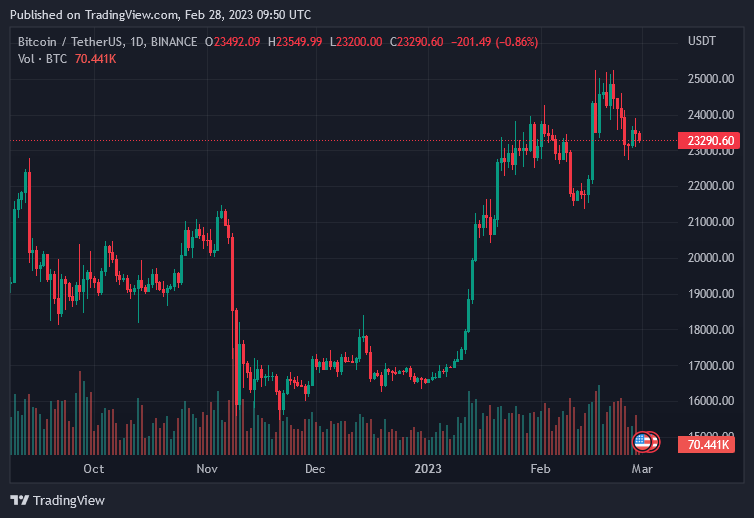Click the Vol · BTC indicator legend
Viewport: 754px width, 518px height.
[40, 59]
